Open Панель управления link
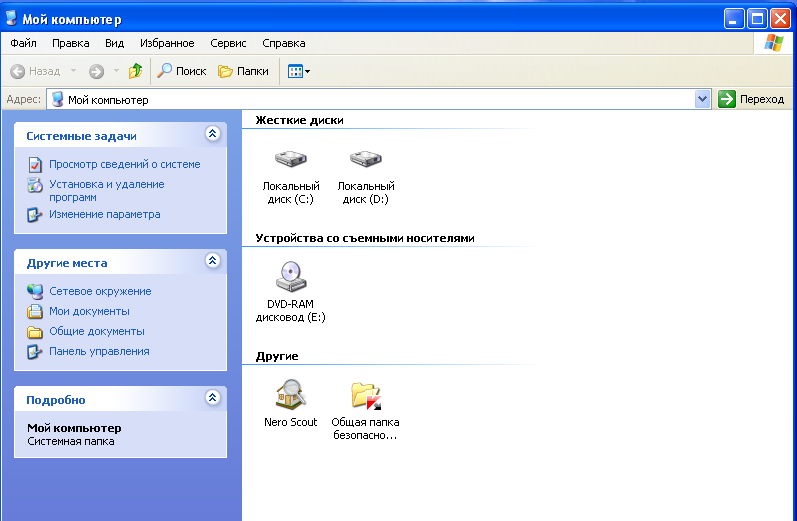Screen dimensions: 797x521 coord(99,351)
